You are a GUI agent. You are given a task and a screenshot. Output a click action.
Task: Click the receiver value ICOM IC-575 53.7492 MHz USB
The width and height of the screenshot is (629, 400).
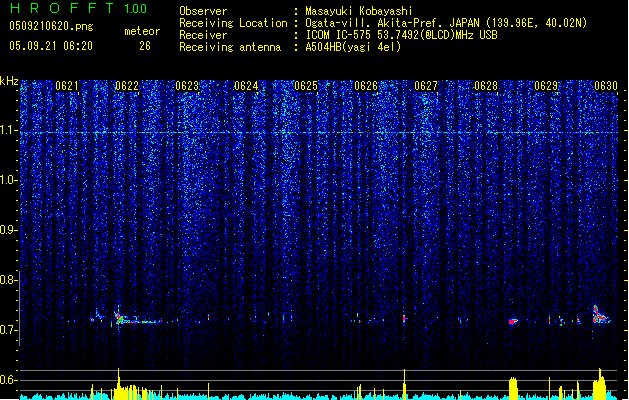(401, 35)
